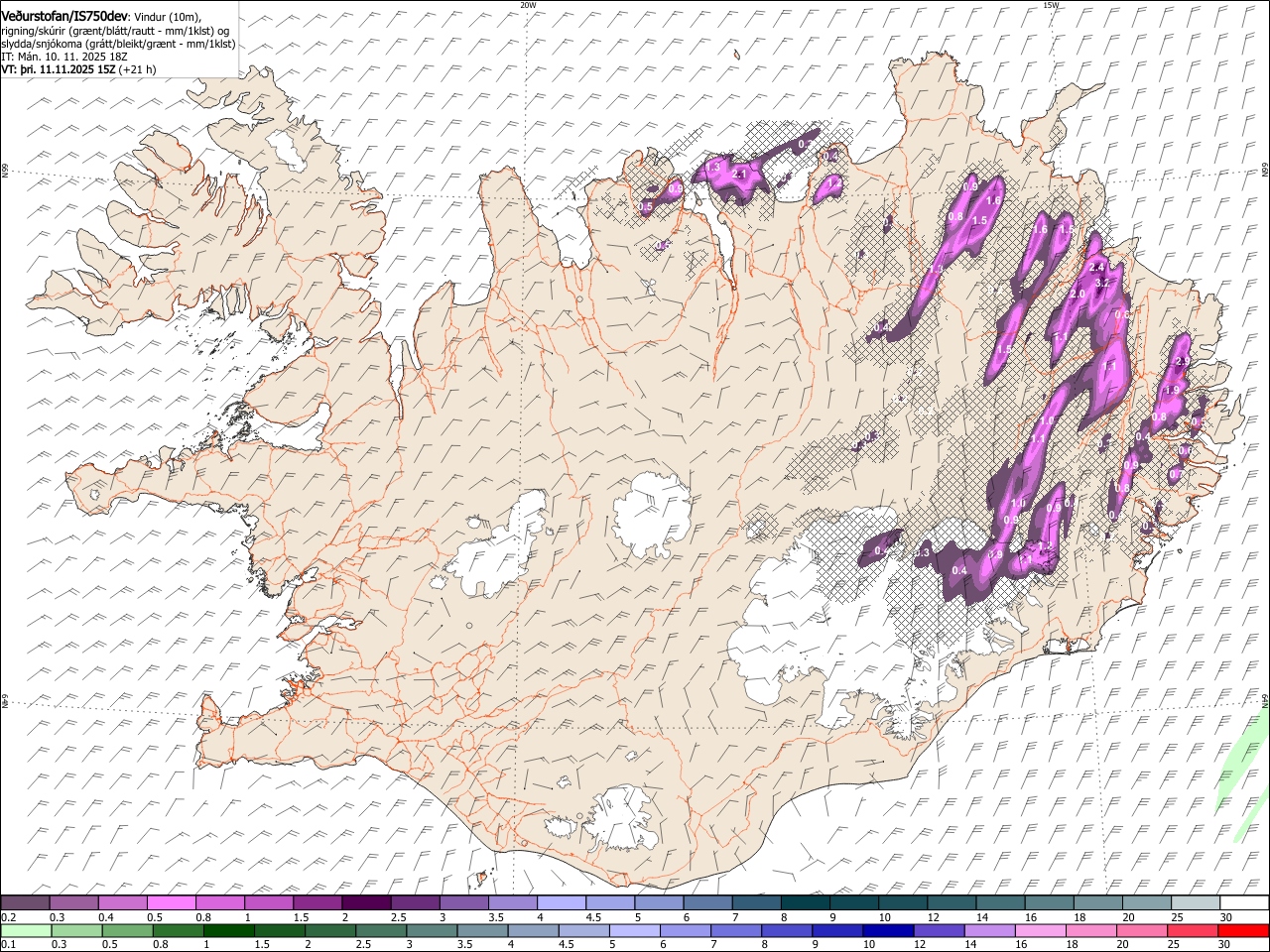The height and width of the screenshot is (952, 1270).
Task: Click the top-row swatch between 12 and 14
Action: pos(950,902)
